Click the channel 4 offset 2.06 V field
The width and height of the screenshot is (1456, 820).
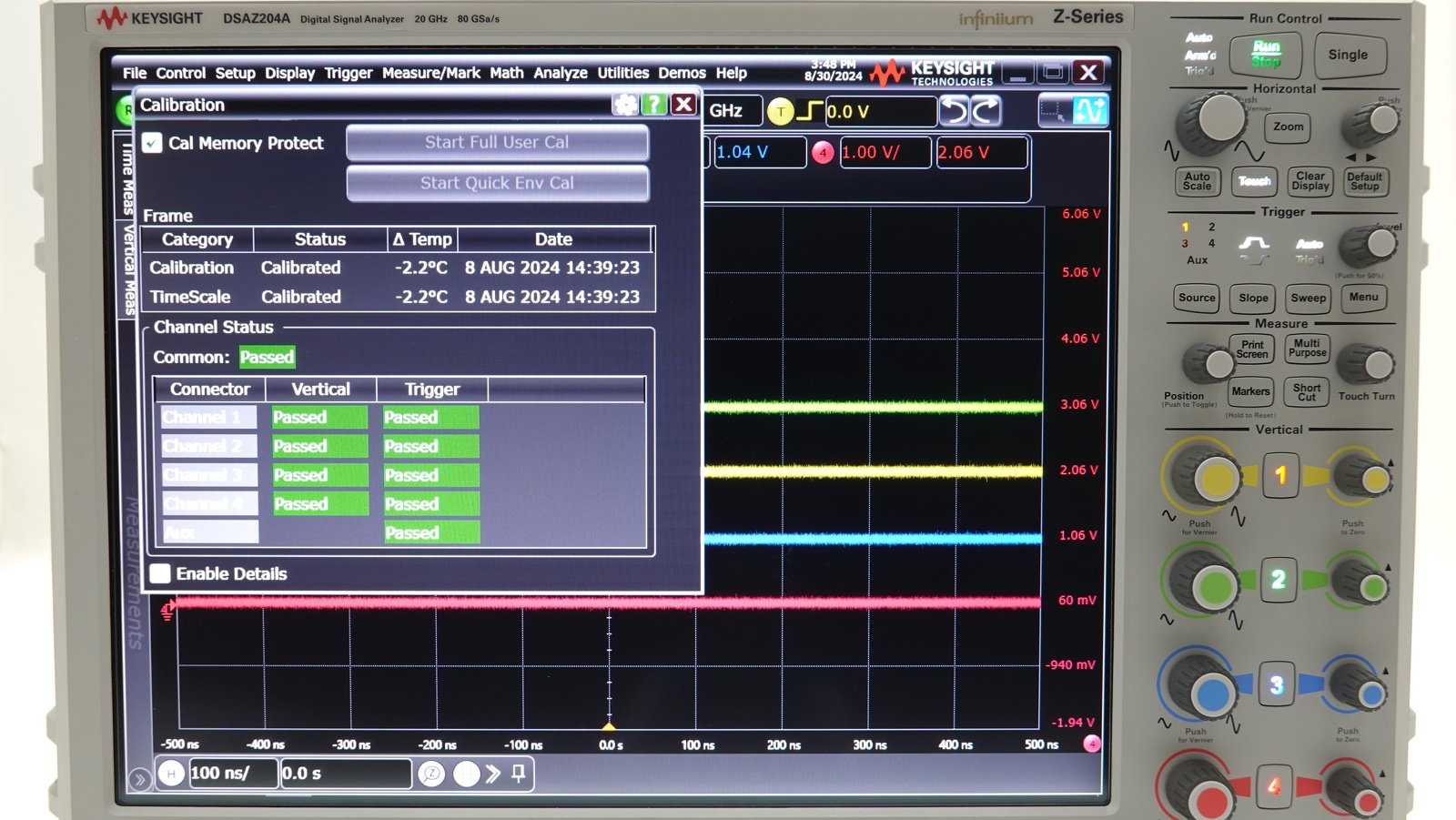pos(981,153)
